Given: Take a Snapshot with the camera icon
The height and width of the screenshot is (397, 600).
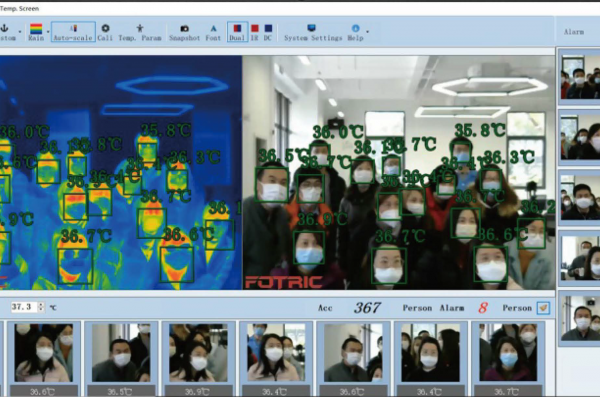Looking at the screenshot, I should tap(184, 32).
